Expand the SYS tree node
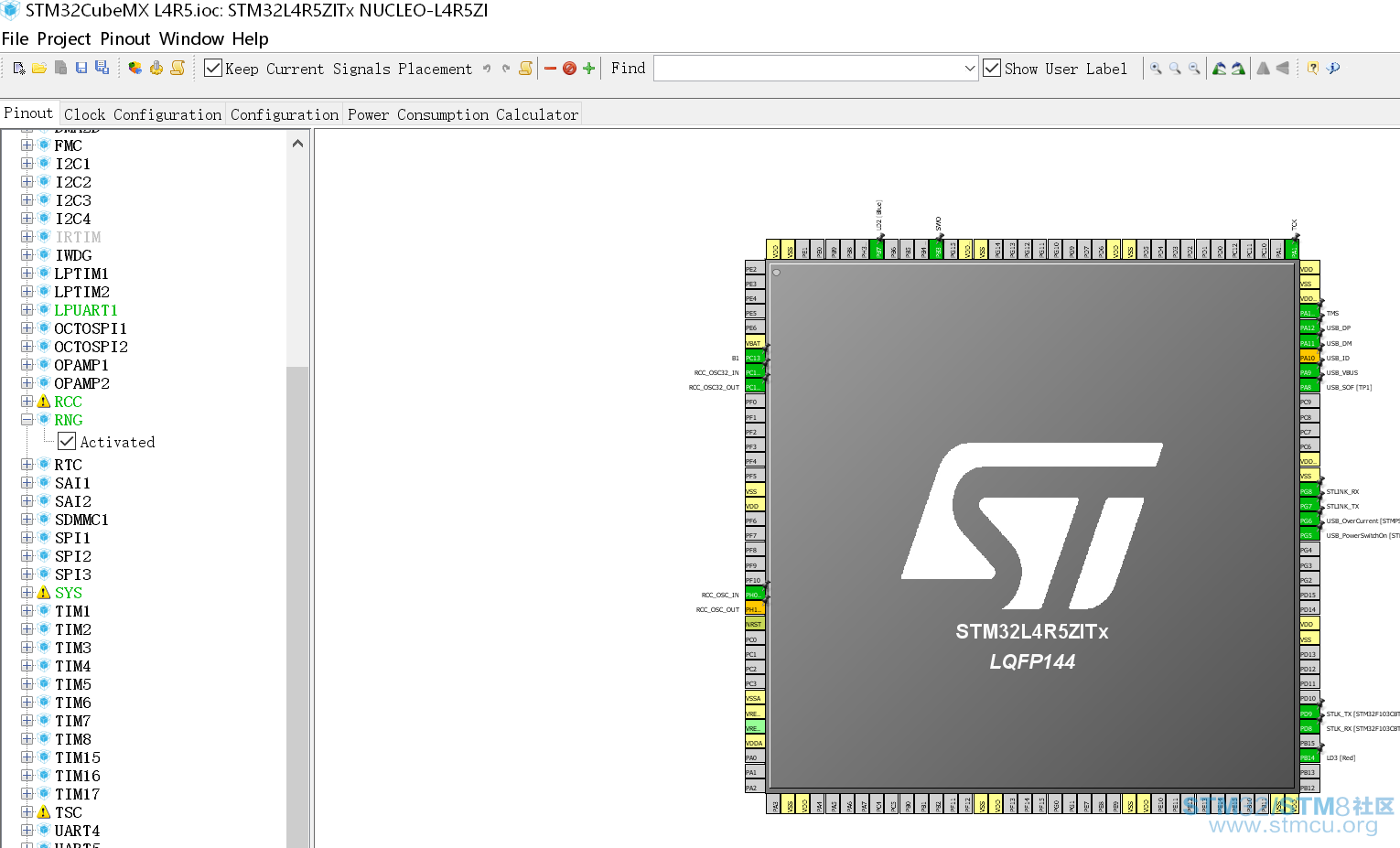 pyautogui.click(x=27, y=593)
